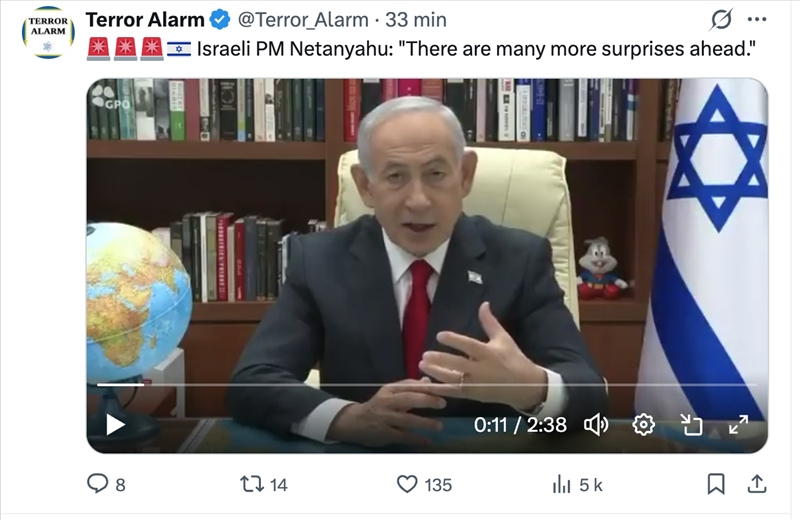This screenshot has height=520, width=800.
Task: Mute the video volume speaker
Action: (596, 425)
